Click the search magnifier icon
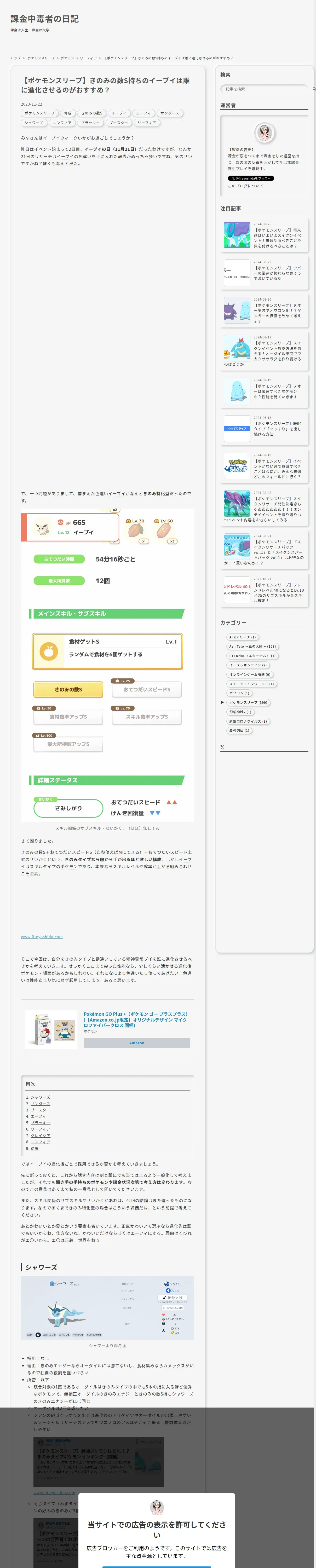Screen dimensions: 316x1568 click(314, 89)
